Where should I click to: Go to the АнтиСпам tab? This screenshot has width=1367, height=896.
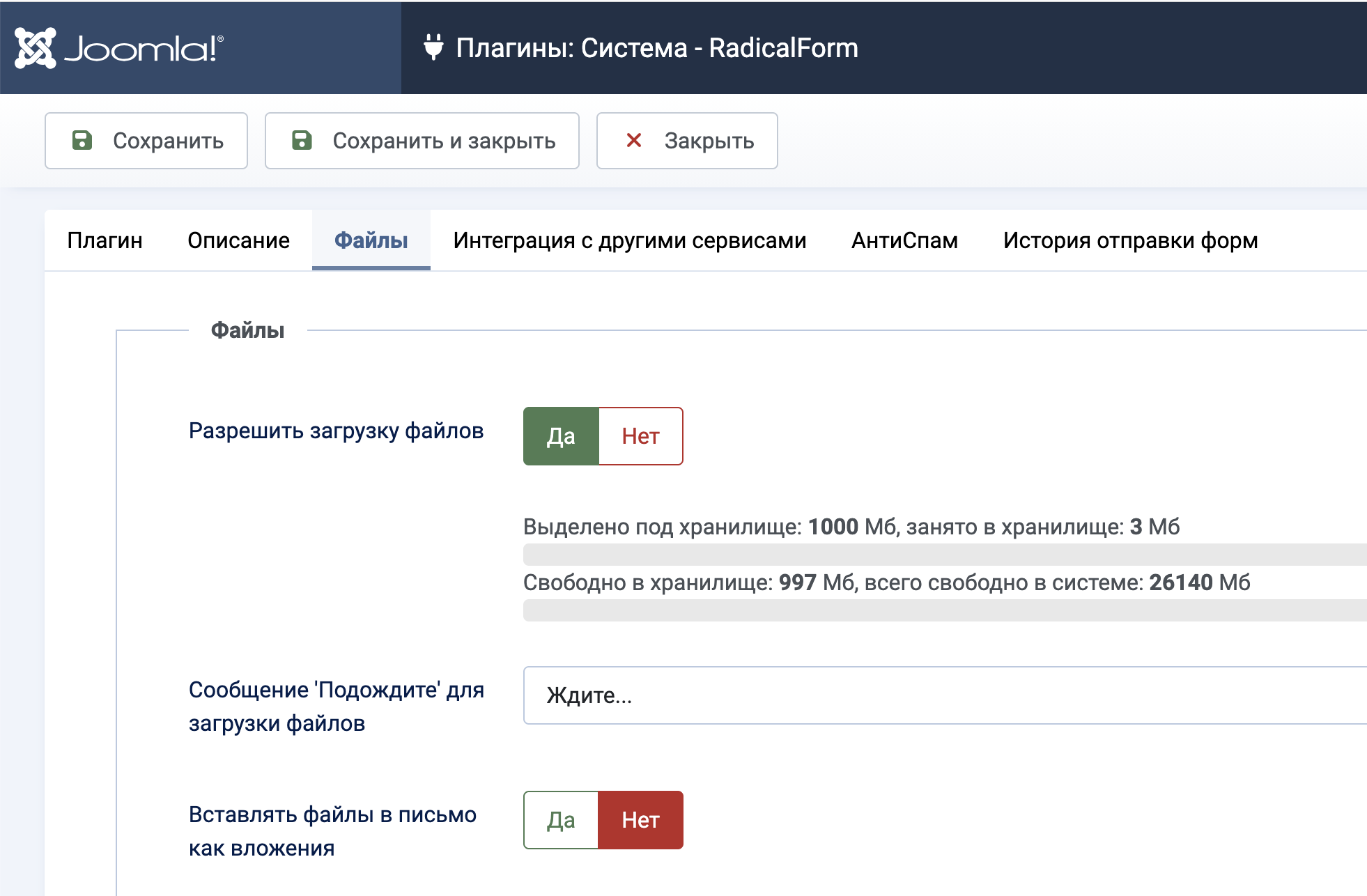(904, 240)
